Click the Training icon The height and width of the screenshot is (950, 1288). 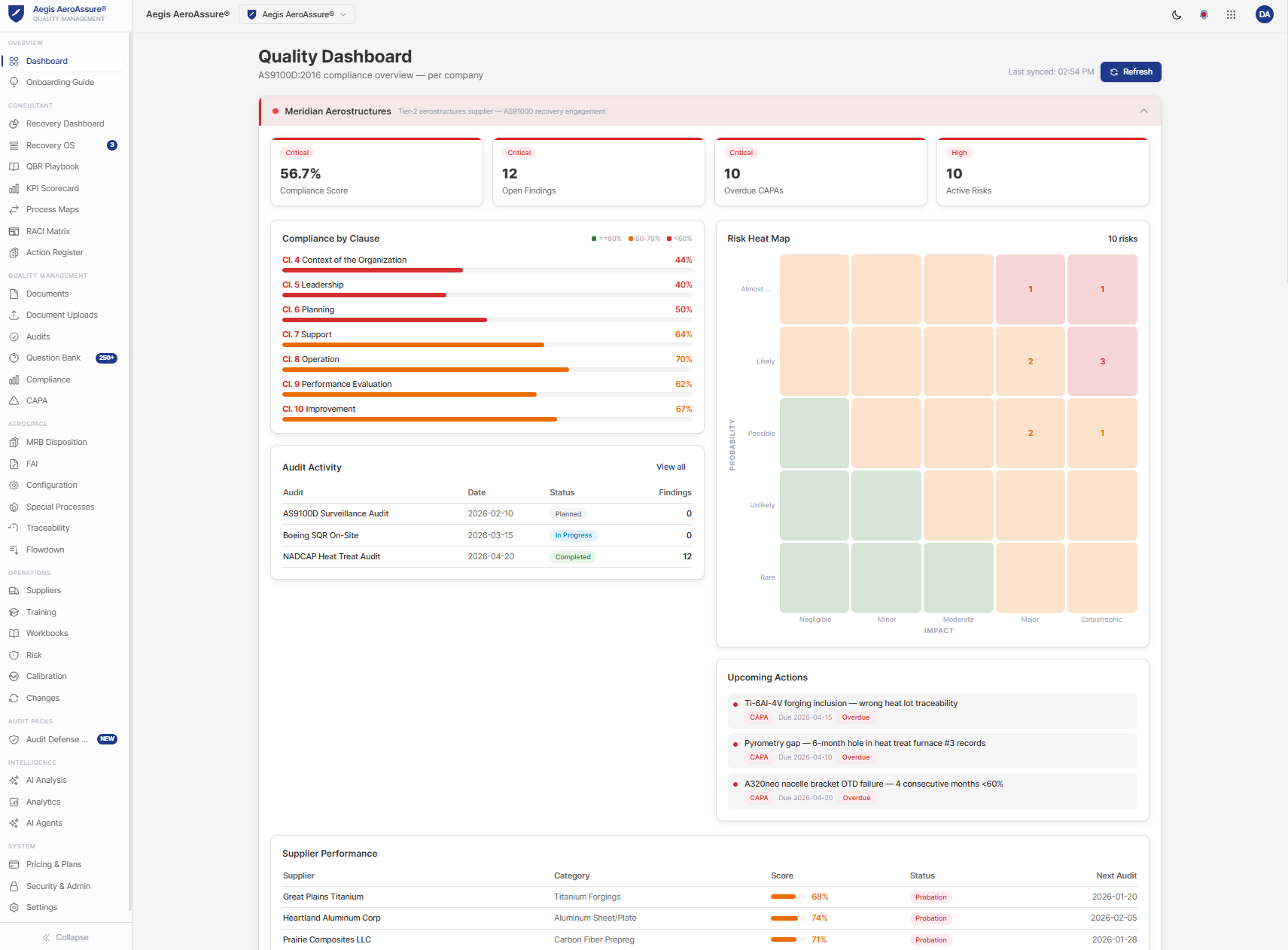[14, 612]
